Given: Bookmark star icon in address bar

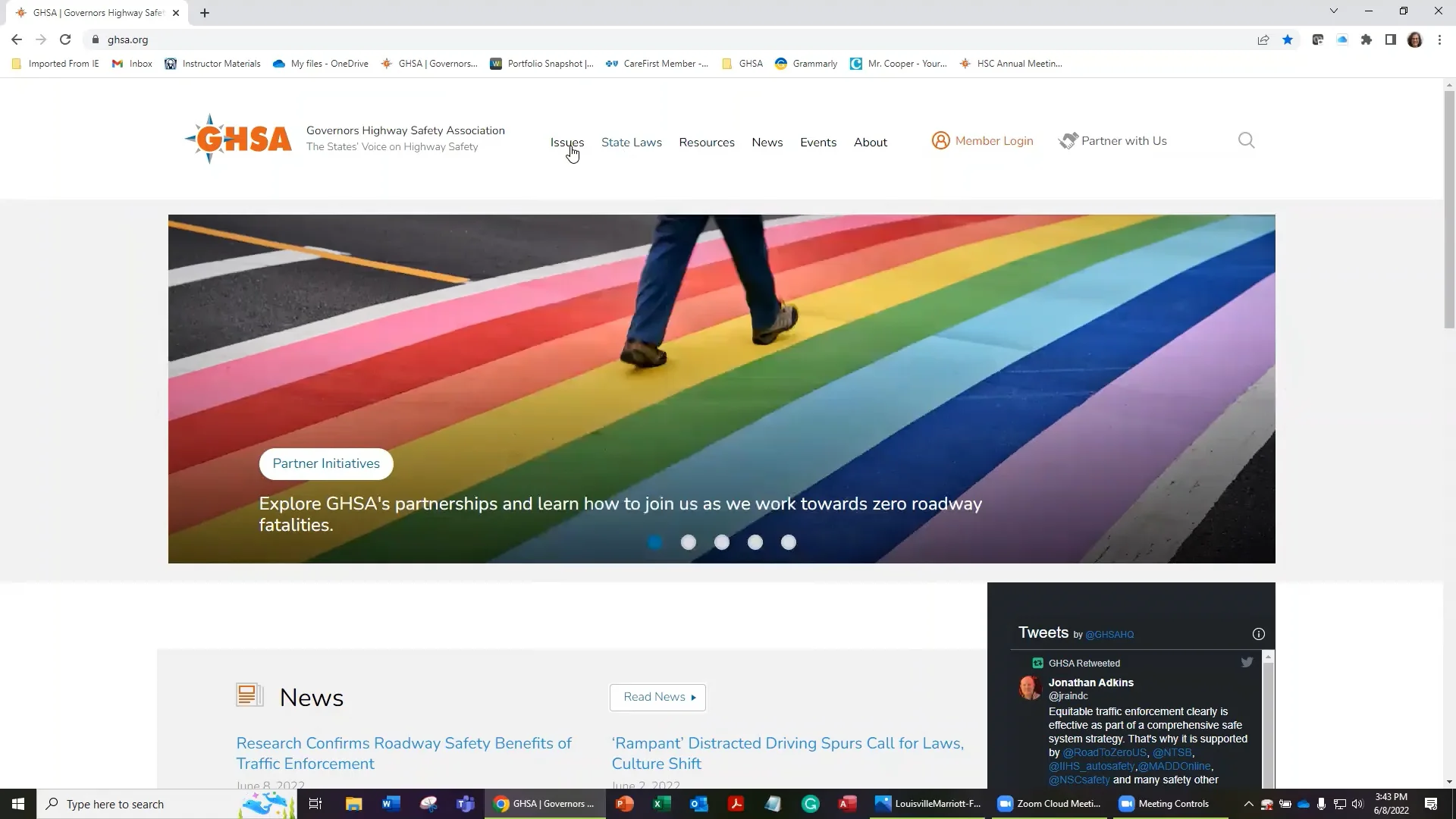Looking at the screenshot, I should (x=1288, y=40).
